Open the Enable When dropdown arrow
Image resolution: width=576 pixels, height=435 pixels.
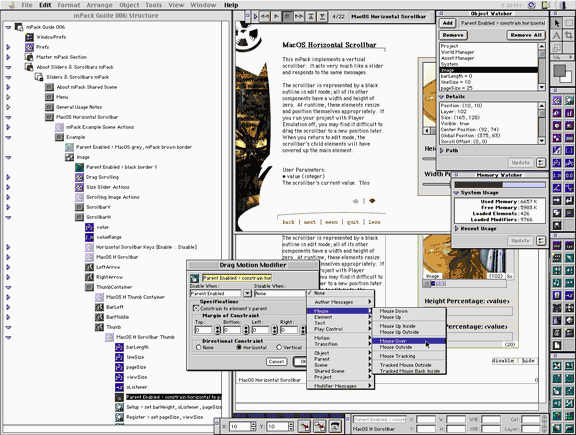point(247,293)
